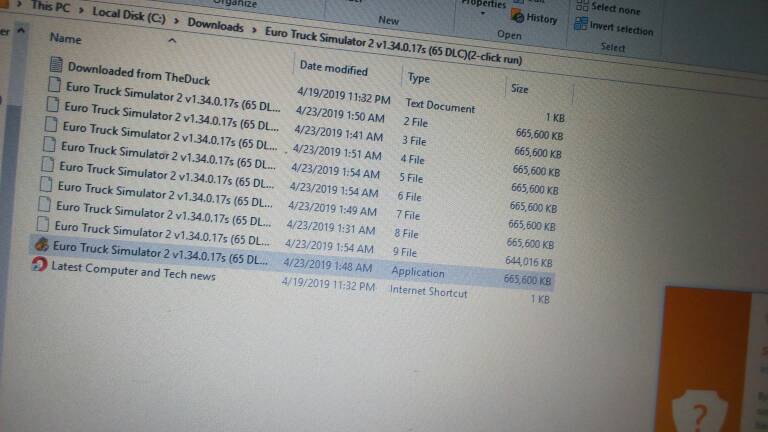This screenshot has width=768, height=432.
Task: Click the orange shield with question mark icon
Action: 699,411
